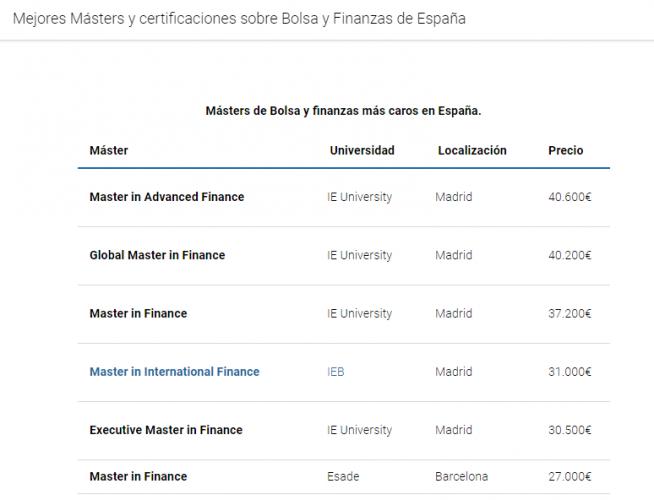Click the 27.000€ price
This screenshot has width=654, height=500.
point(571,476)
